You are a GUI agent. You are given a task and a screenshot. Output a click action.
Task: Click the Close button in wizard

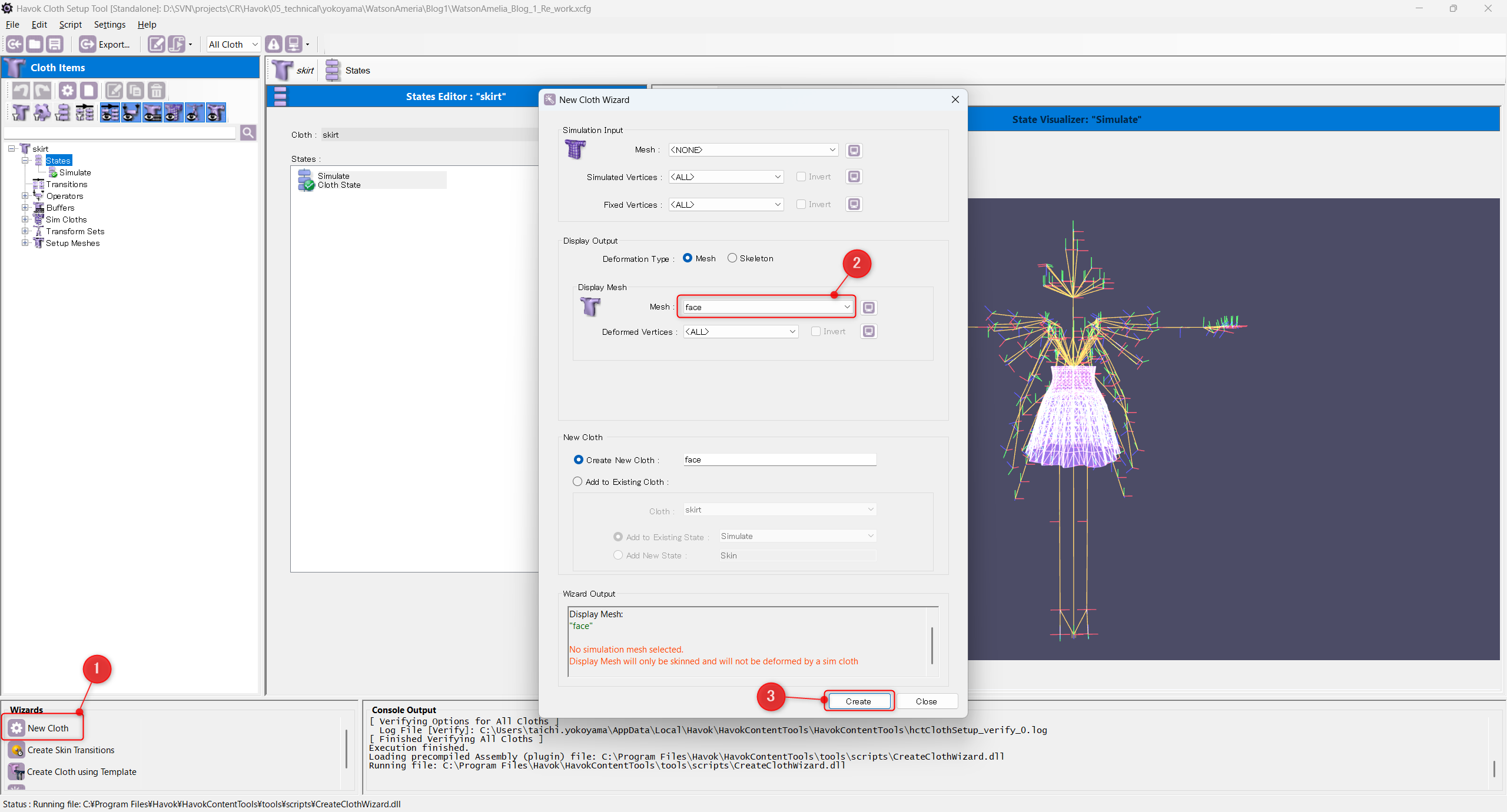[927, 701]
